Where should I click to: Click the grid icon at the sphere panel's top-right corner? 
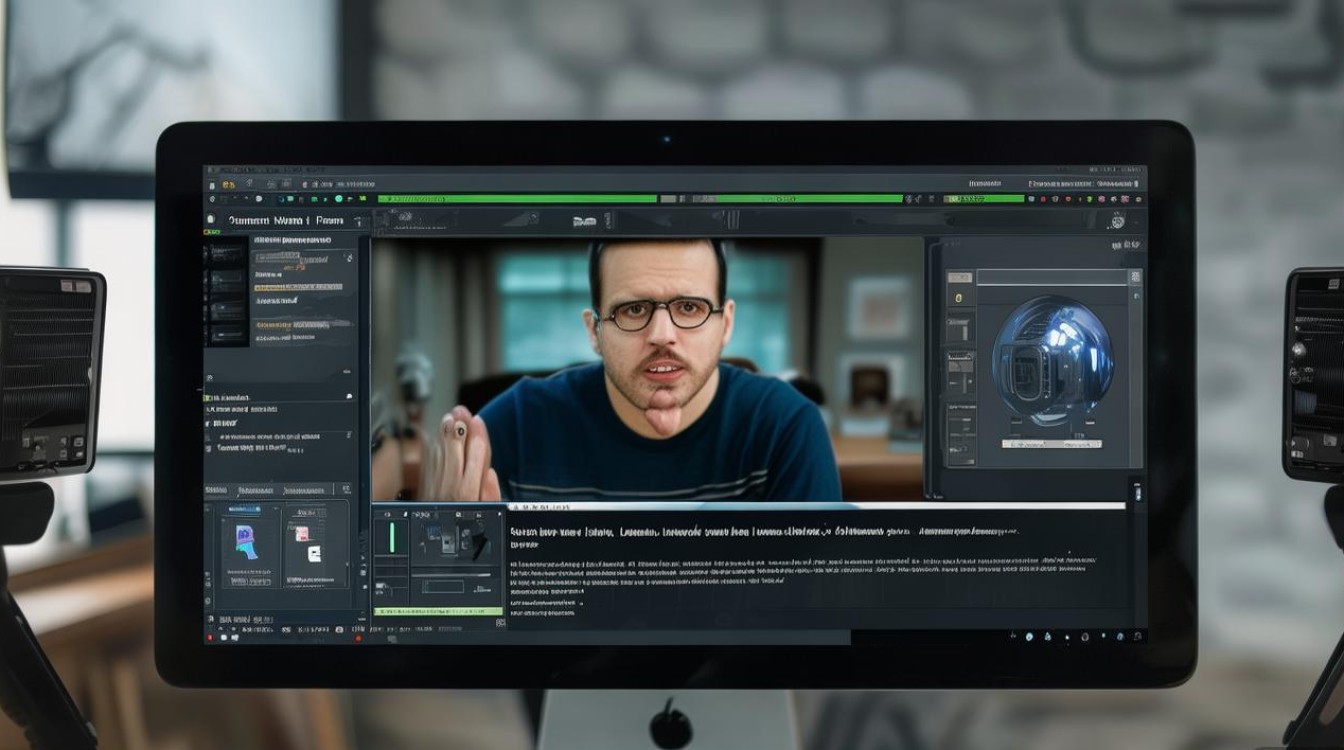(1135, 277)
